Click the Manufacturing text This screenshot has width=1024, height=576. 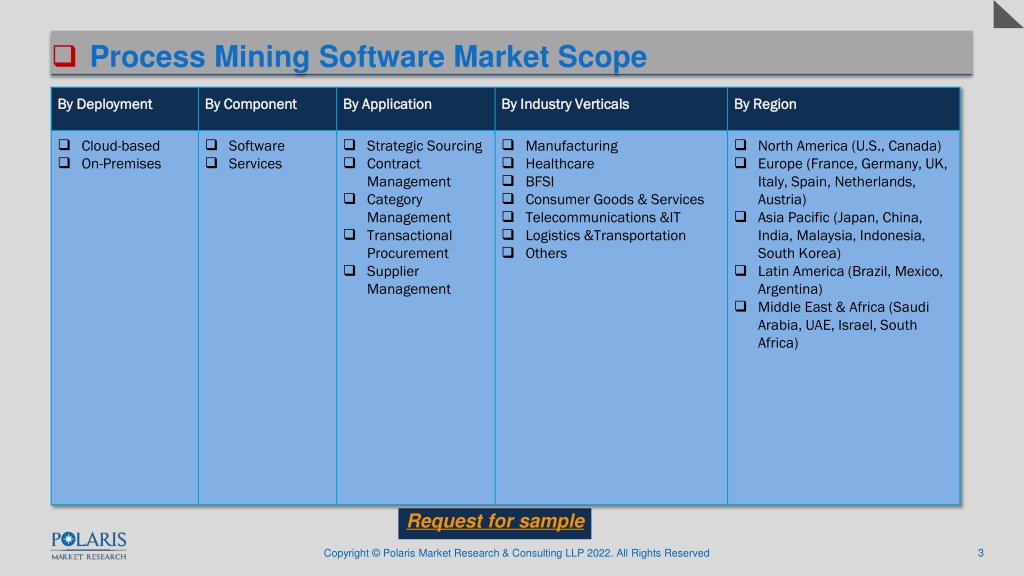(572, 146)
